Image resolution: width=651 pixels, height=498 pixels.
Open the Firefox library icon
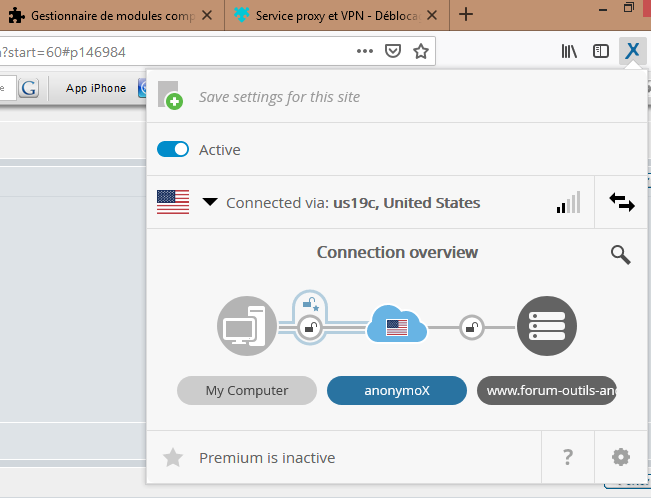(x=569, y=52)
